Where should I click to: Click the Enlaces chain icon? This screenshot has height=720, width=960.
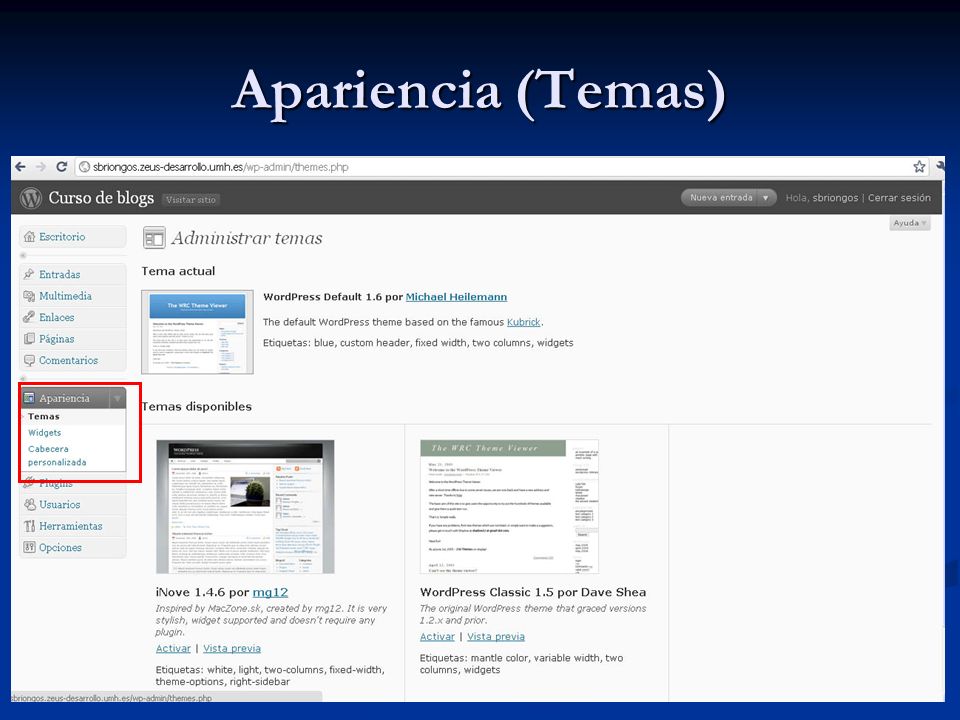tap(29, 317)
